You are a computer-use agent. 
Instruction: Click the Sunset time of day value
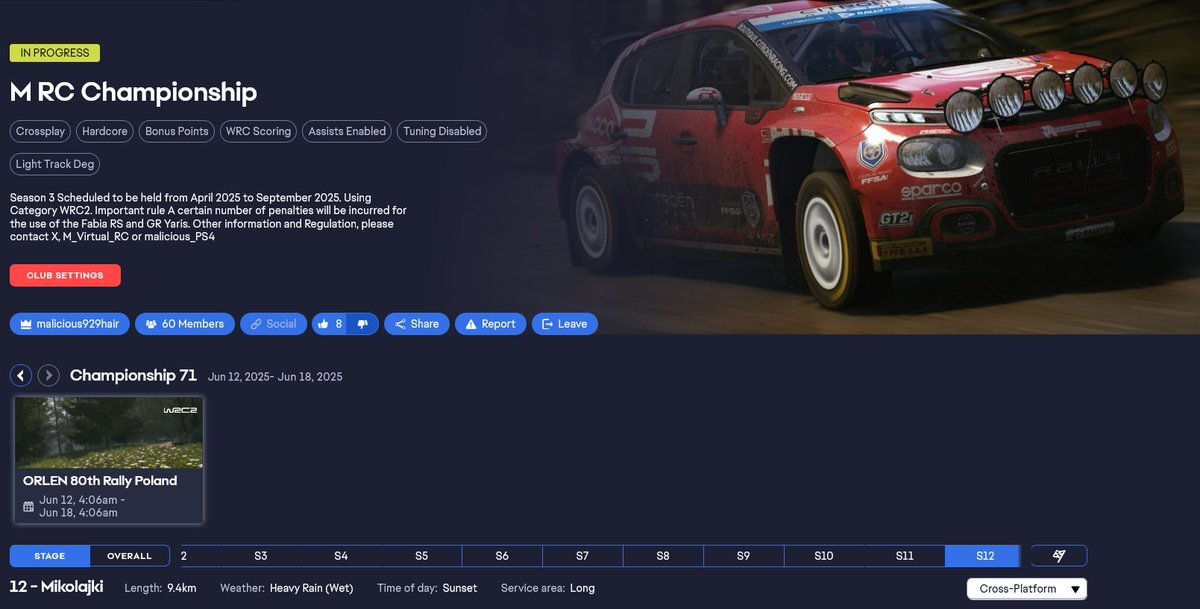coord(458,588)
